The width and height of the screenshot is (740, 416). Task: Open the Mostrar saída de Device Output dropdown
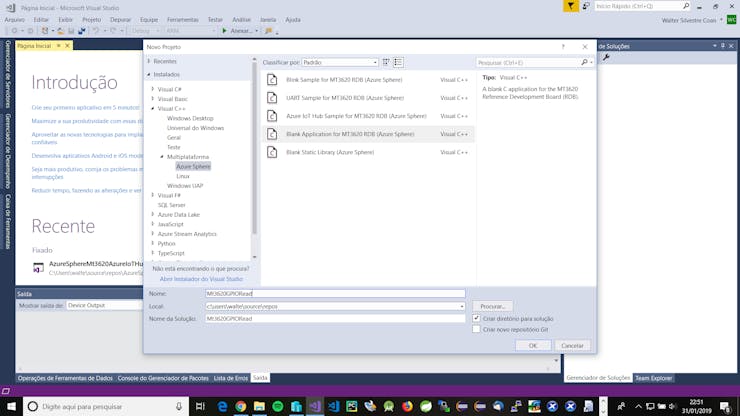pyautogui.click(x=104, y=306)
